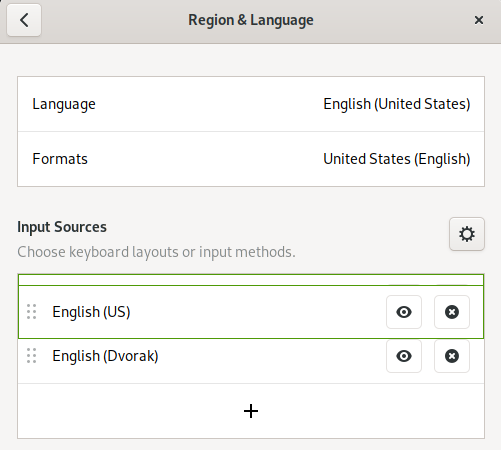Change the English (United States) language value
Screen dimensions: 501x450
tap(397, 104)
